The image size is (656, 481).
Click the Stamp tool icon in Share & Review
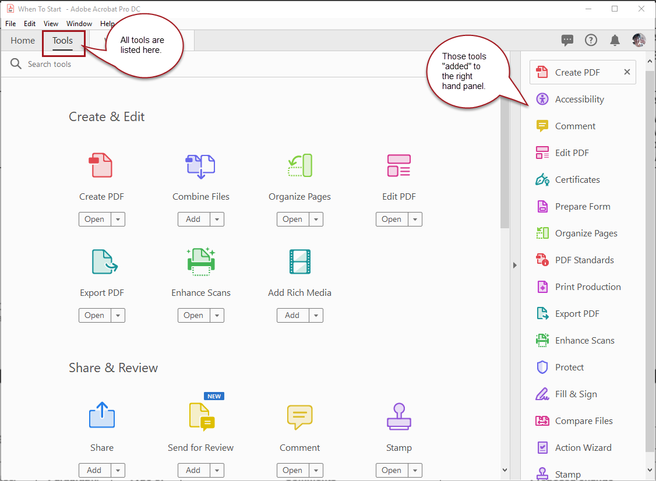click(399, 416)
